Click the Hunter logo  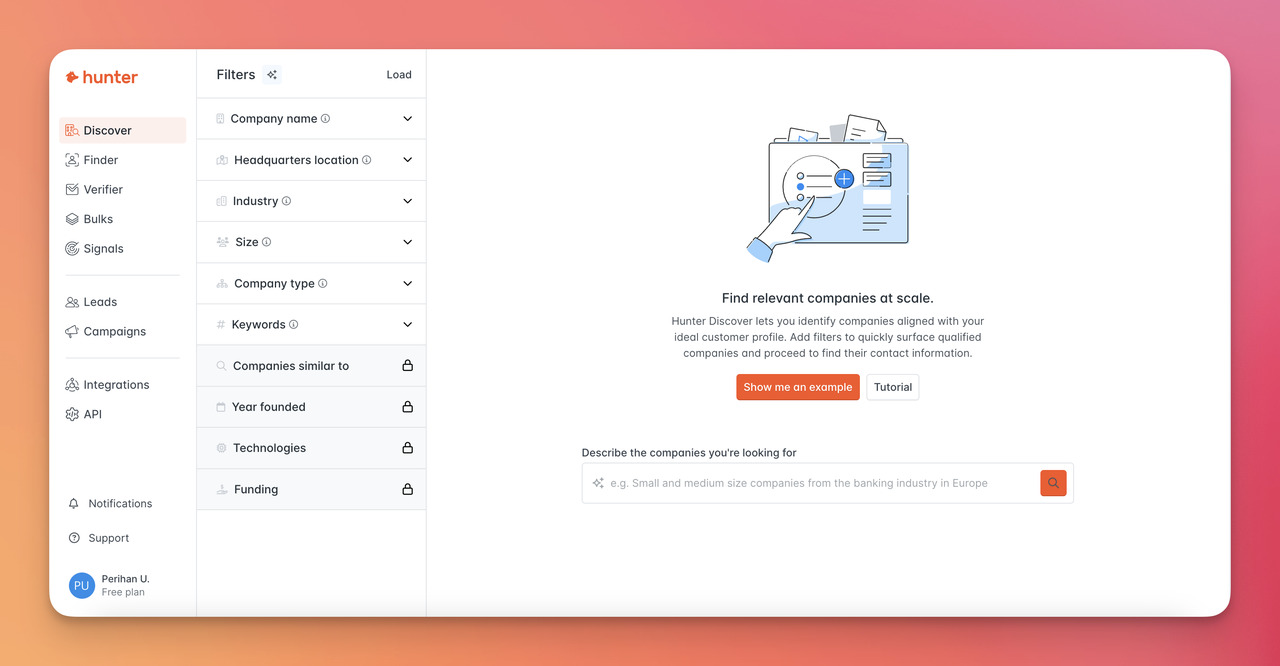[x=102, y=77]
